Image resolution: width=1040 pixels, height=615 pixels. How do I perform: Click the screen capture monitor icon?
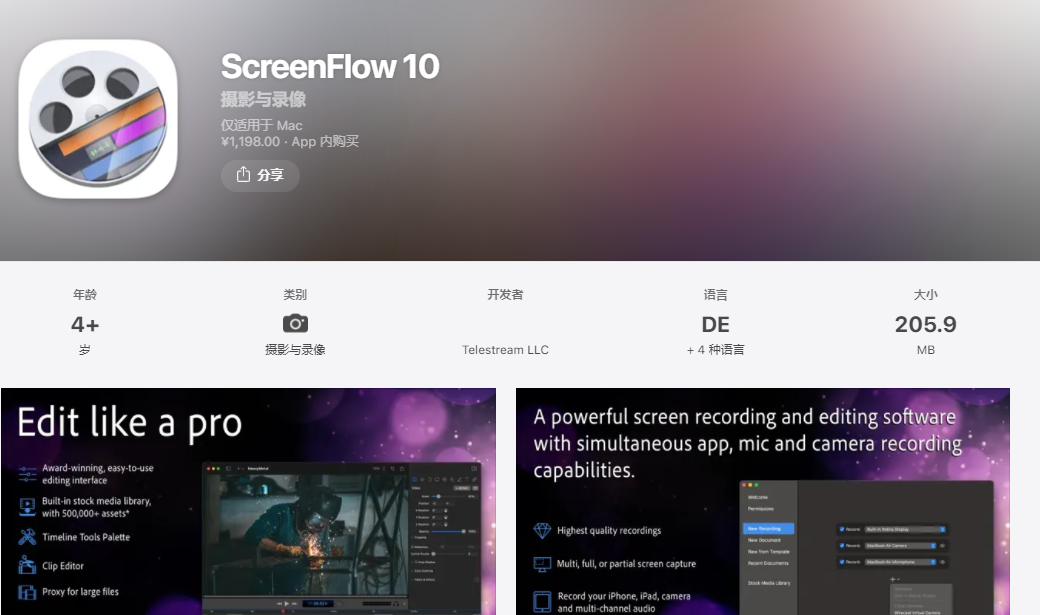(x=543, y=564)
